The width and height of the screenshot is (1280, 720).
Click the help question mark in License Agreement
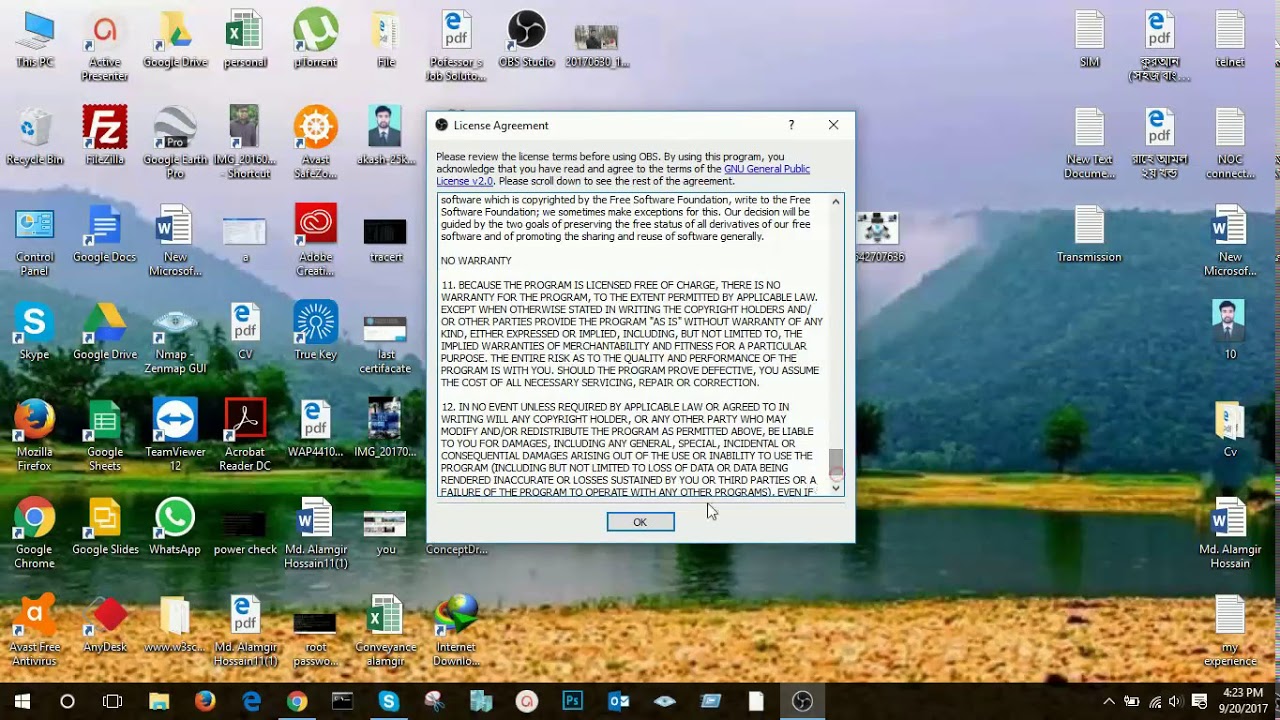click(791, 125)
